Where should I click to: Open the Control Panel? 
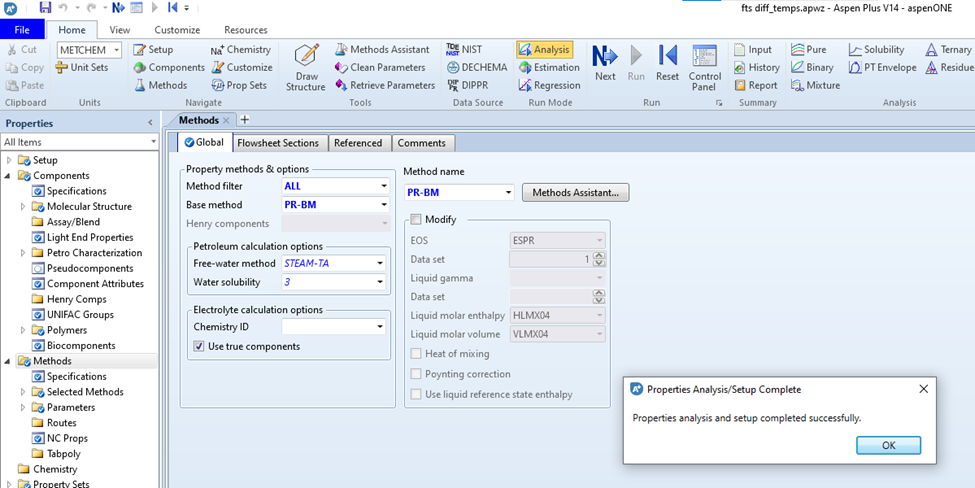[x=705, y=68]
